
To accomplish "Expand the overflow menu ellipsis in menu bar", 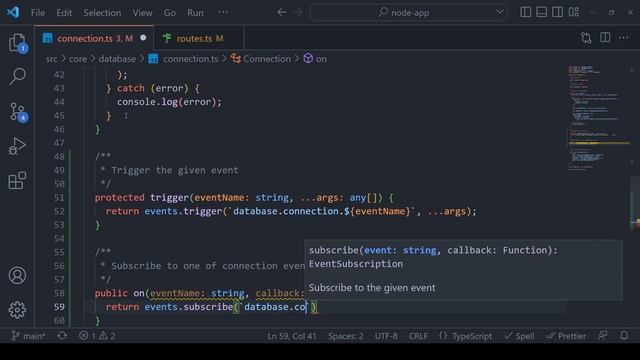I will pos(223,12).
